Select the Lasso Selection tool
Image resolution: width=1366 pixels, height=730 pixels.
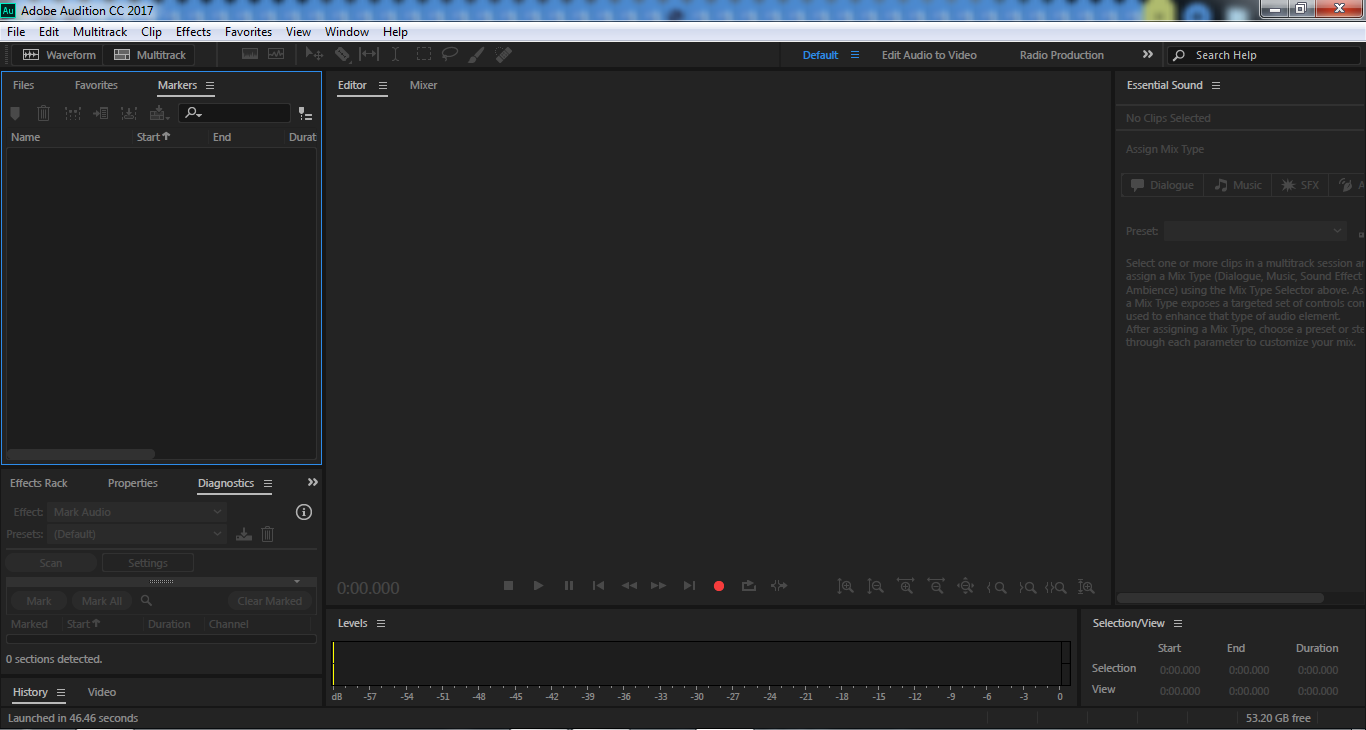450,55
